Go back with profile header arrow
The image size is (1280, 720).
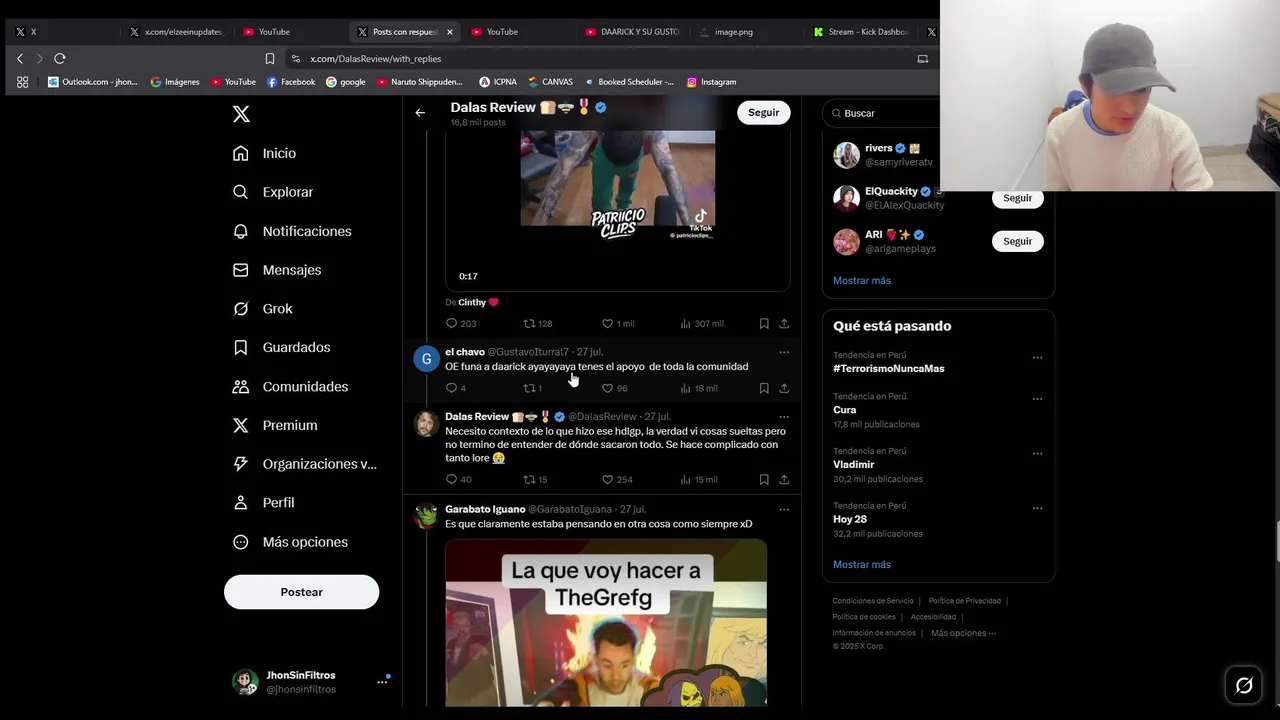[x=420, y=113]
